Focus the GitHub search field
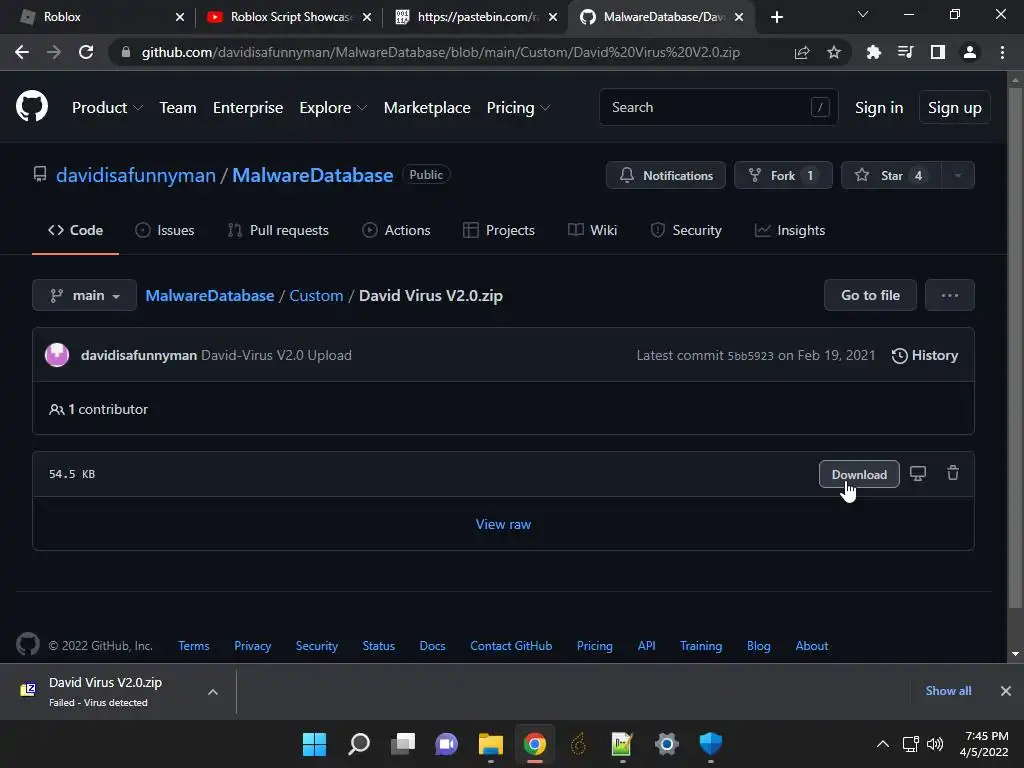1024x768 pixels. tap(718, 107)
